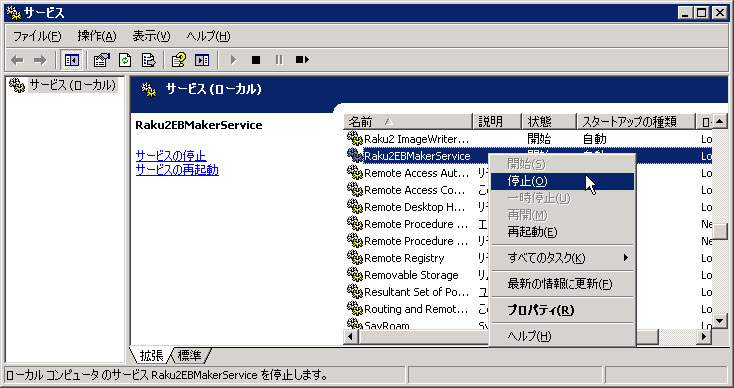
Task: Select the Removable Storage service name
Action: tap(411, 275)
